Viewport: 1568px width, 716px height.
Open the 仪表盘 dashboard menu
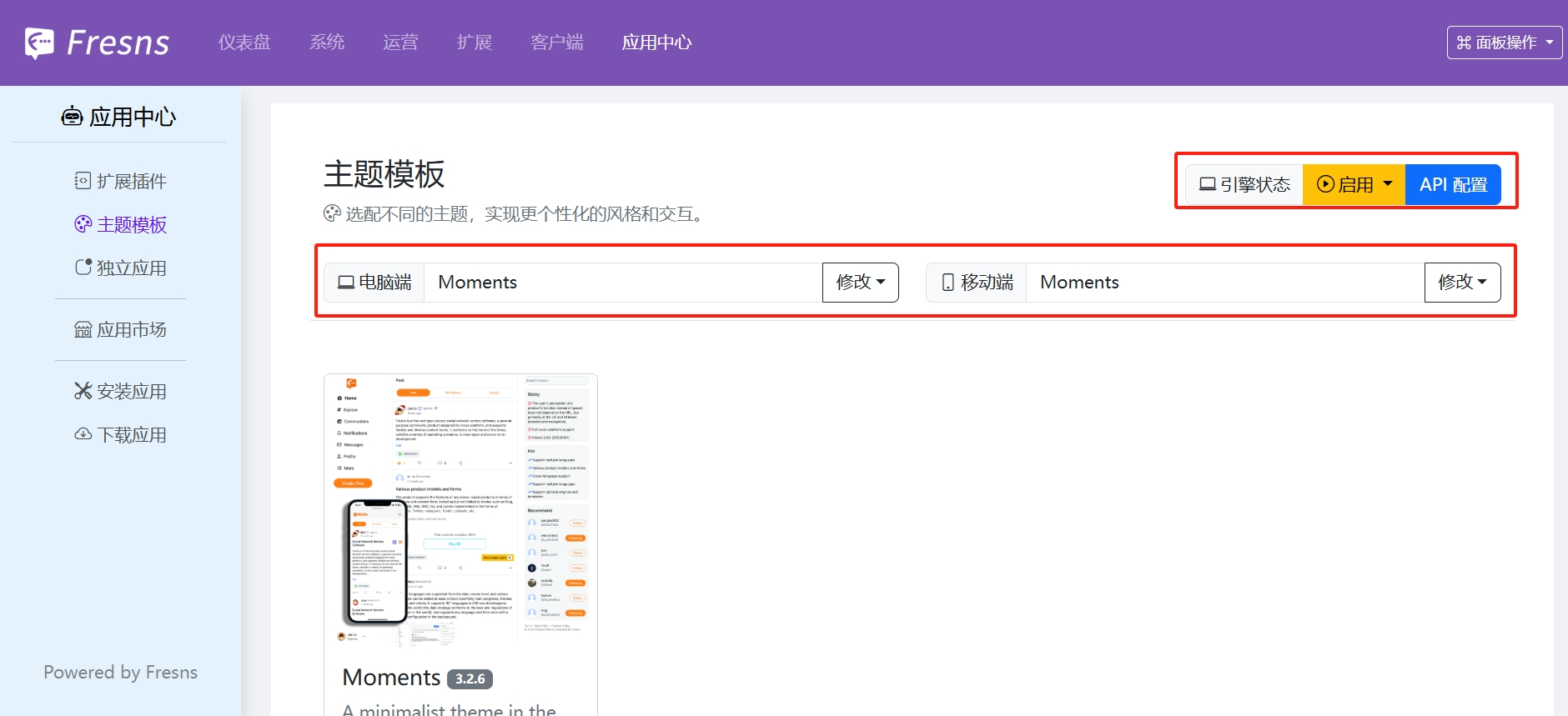(x=244, y=43)
